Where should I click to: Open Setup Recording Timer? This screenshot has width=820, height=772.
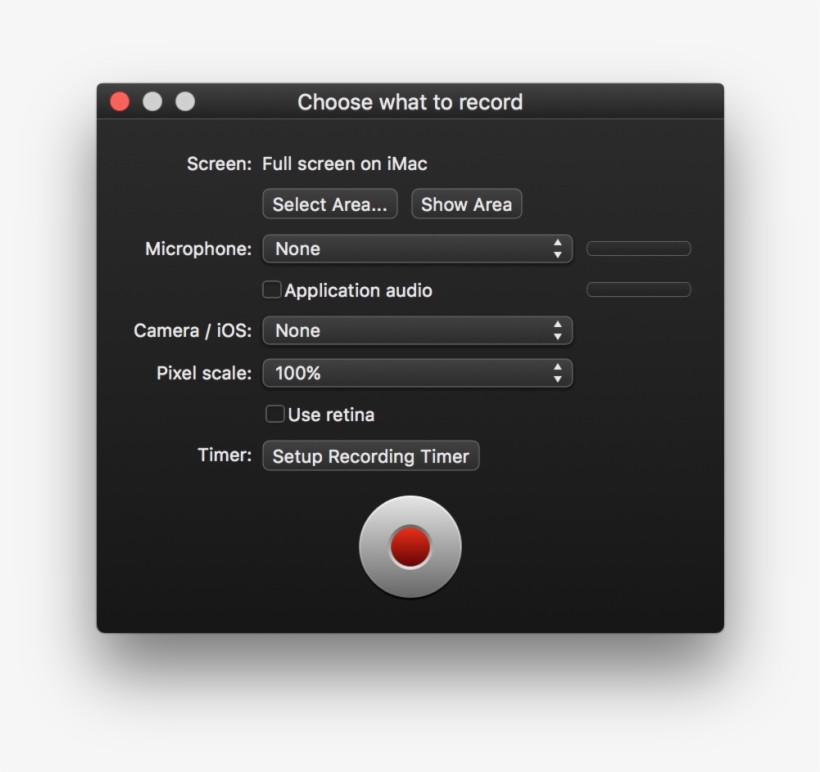point(370,456)
